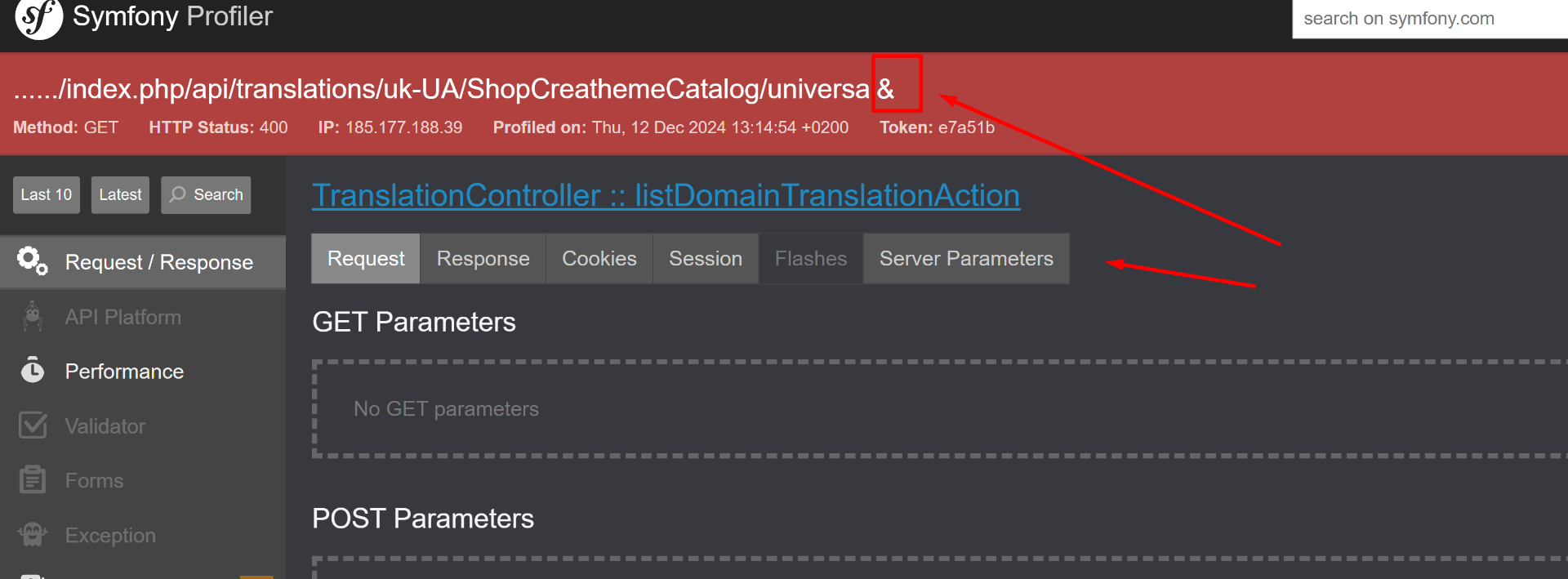Open the Cookies tab

(599, 259)
